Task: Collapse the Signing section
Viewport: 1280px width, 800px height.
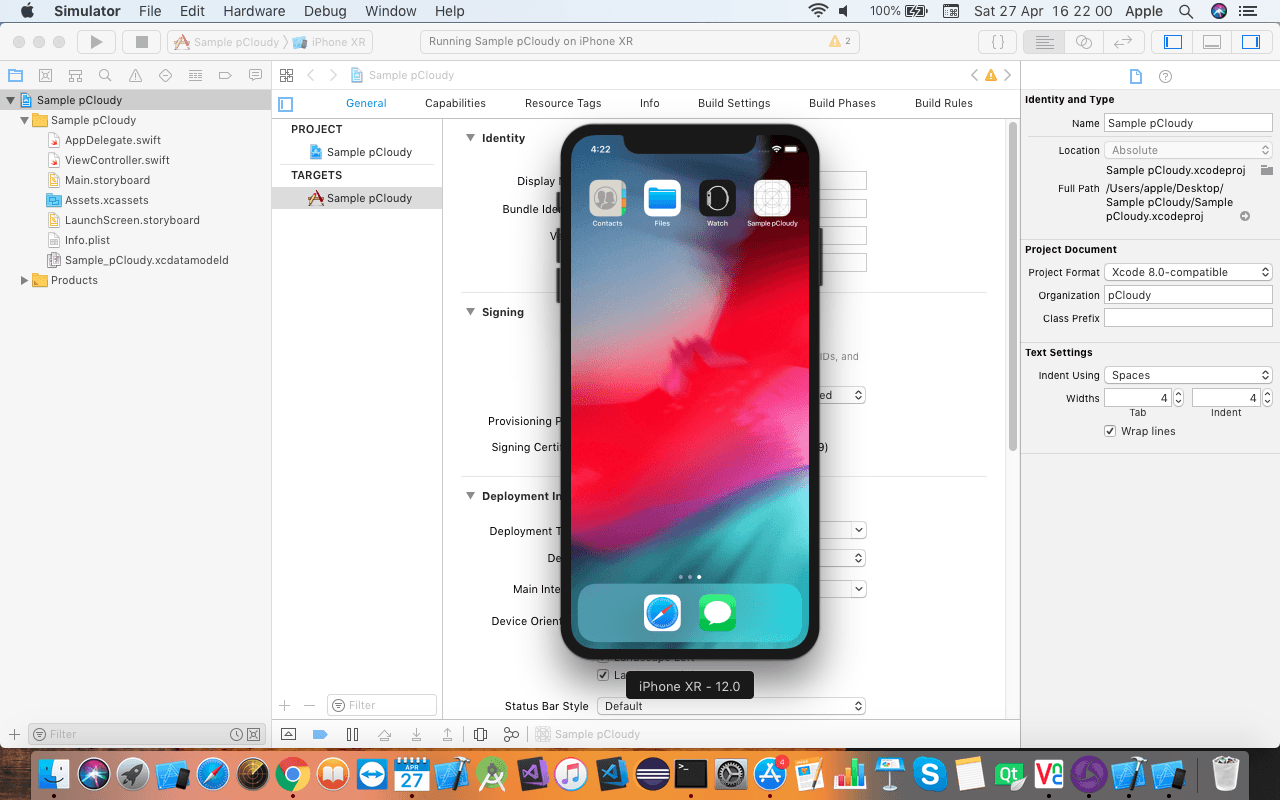Action: [470, 312]
